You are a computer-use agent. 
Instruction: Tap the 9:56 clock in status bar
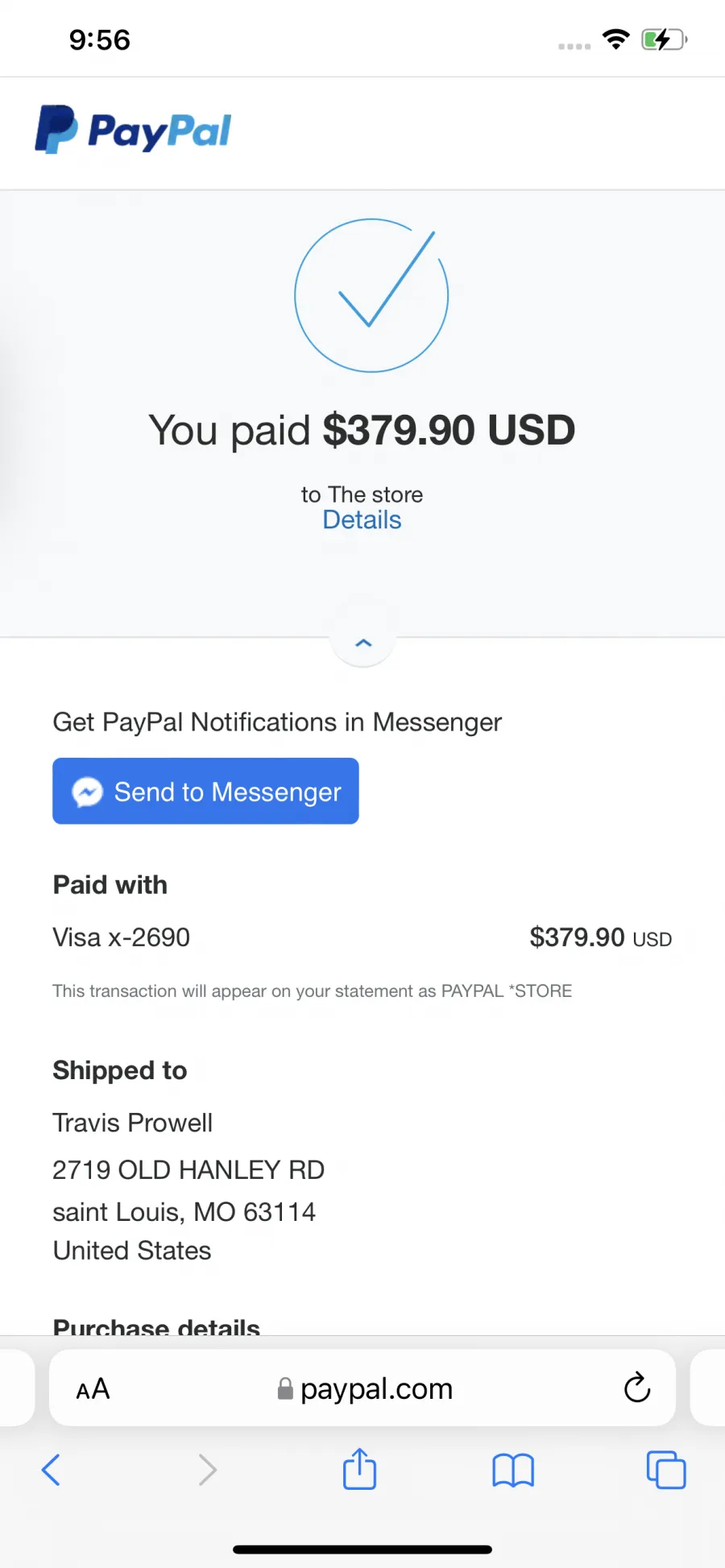pyautogui.click(x=100, y=39)
